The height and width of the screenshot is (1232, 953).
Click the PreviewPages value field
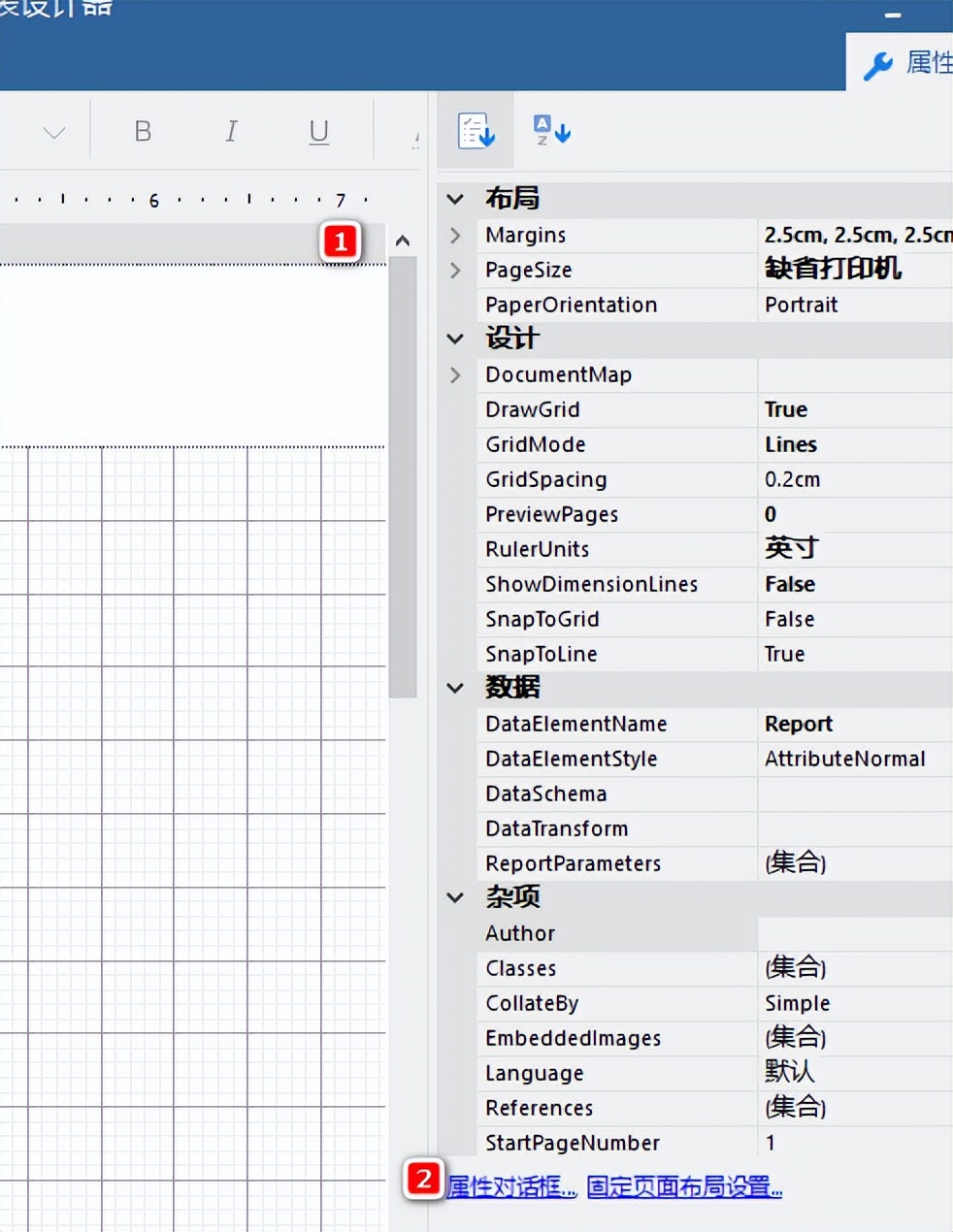pos(855,514)
